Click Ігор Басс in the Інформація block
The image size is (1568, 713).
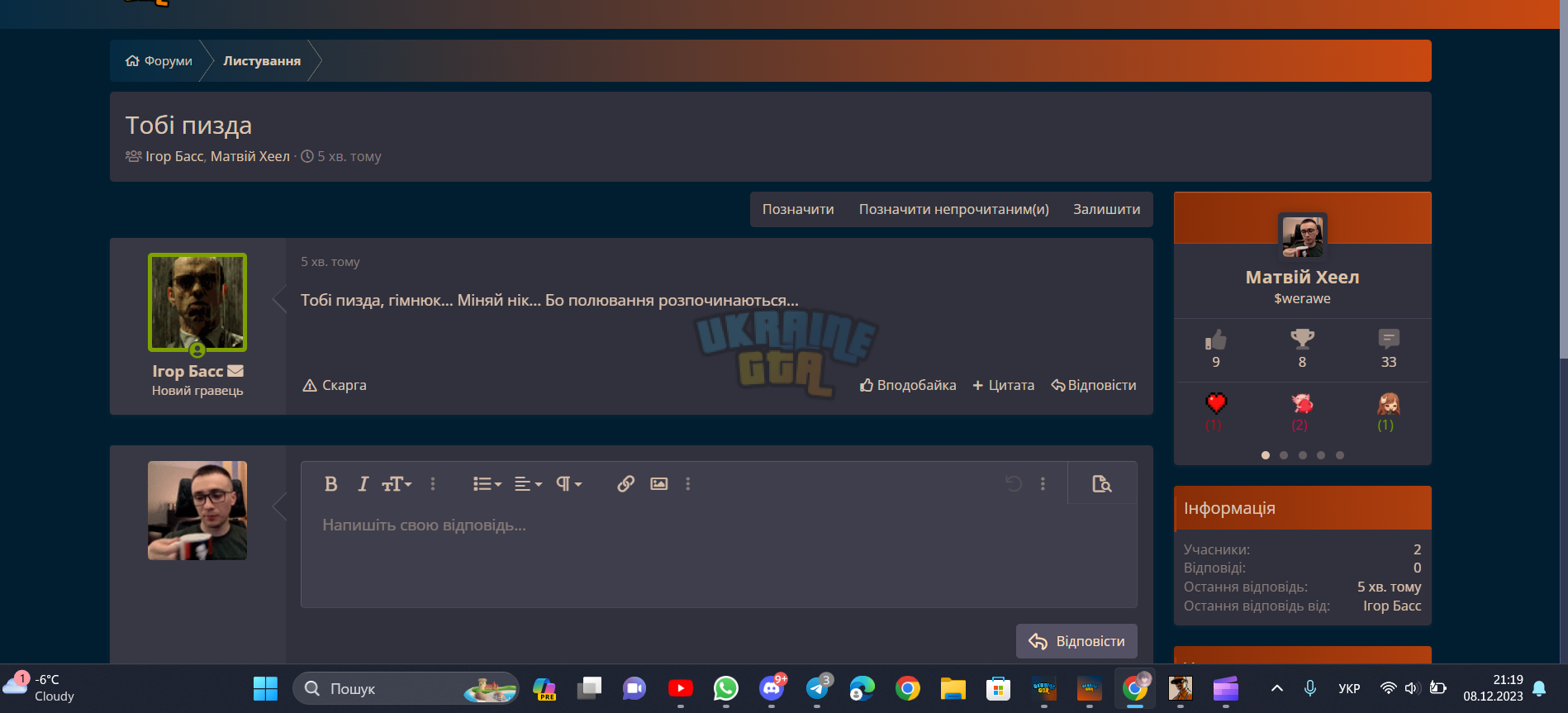(1392, 606)
